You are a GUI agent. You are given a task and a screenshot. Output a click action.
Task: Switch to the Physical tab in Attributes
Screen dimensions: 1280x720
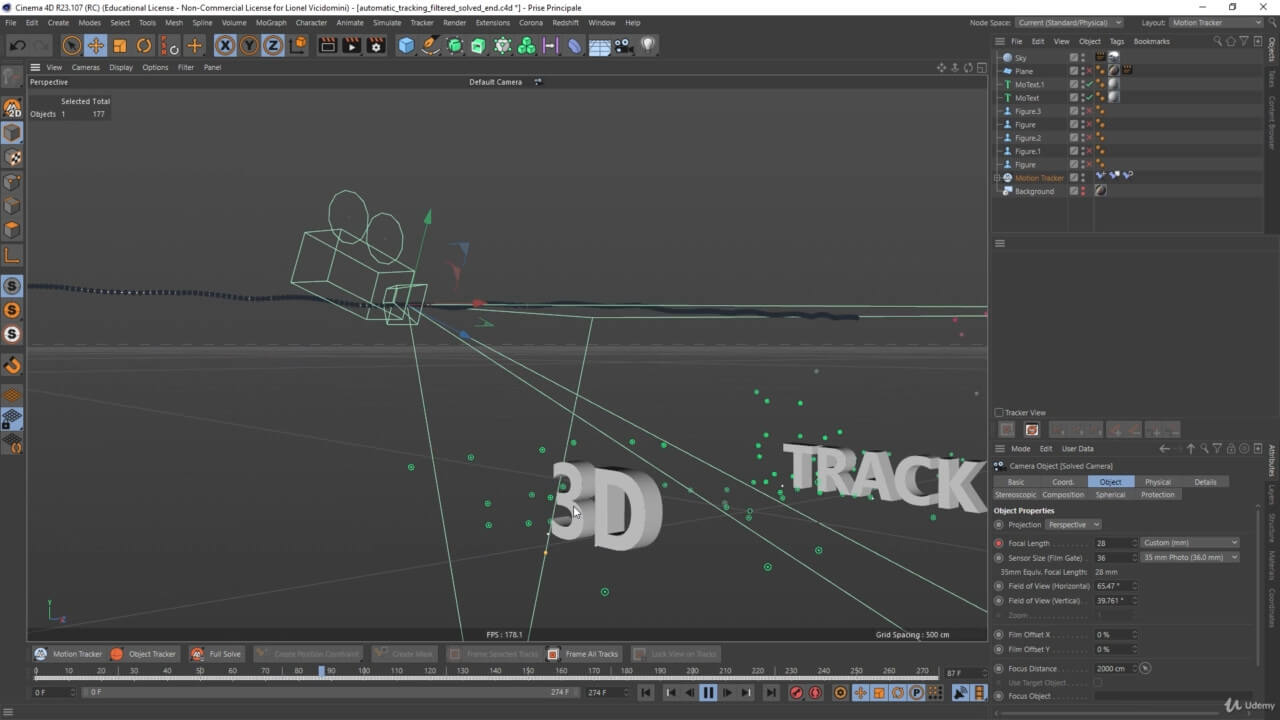pos(1157,482)
